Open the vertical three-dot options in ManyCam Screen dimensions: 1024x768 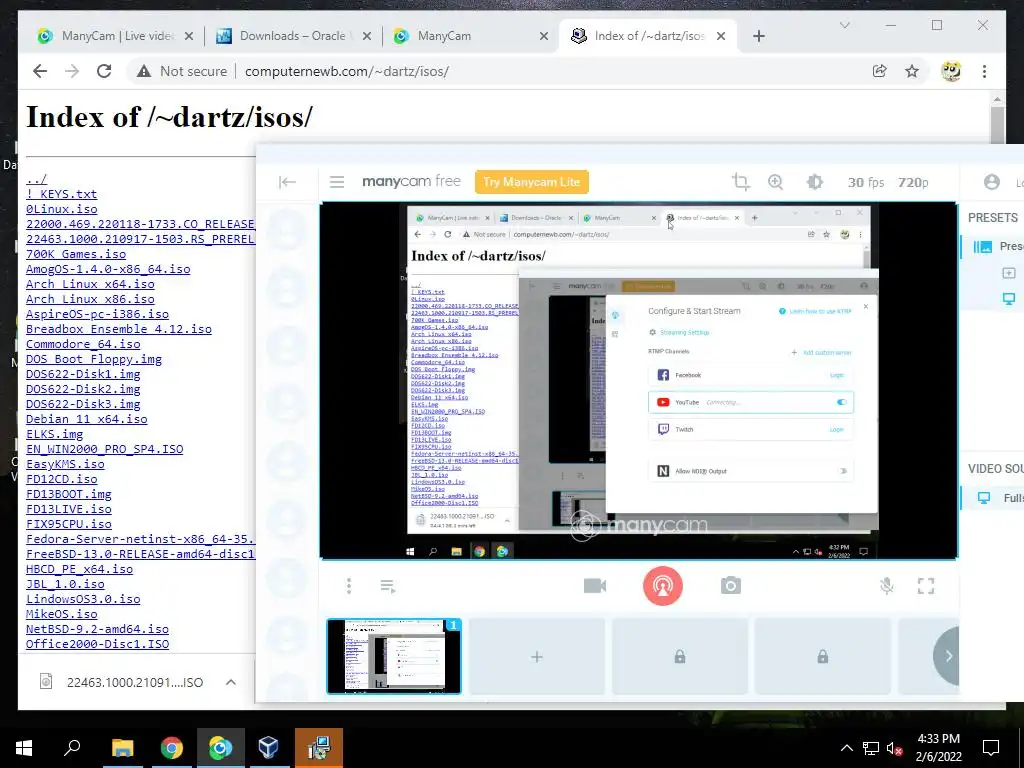click(349, 586)
